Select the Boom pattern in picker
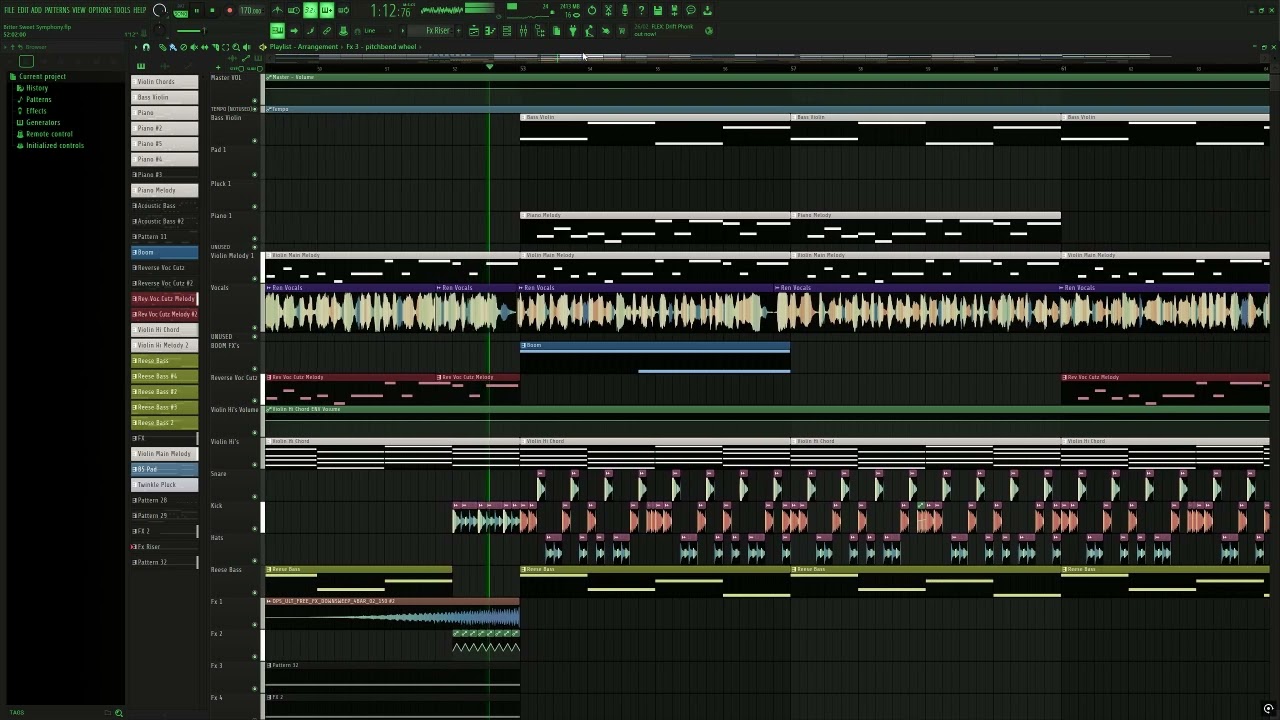Image resolution: width=1280 pixels, height=720 pixels. click(x=165, y=252)
